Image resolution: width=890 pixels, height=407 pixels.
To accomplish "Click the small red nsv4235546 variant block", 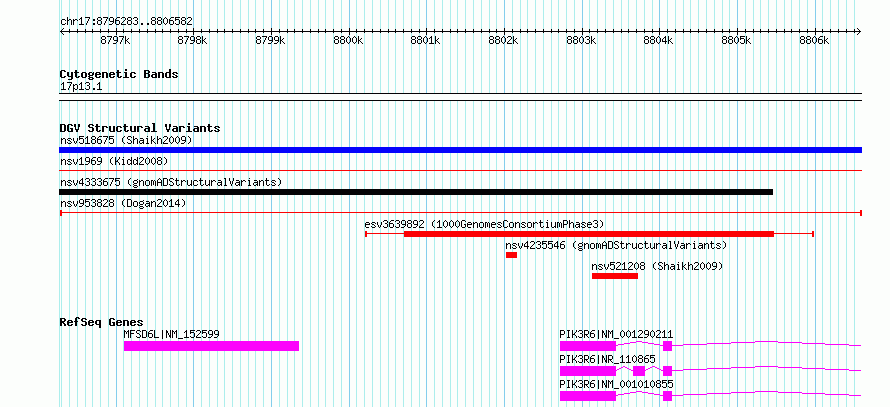I will pyautogui.click(x=511, y=255).
